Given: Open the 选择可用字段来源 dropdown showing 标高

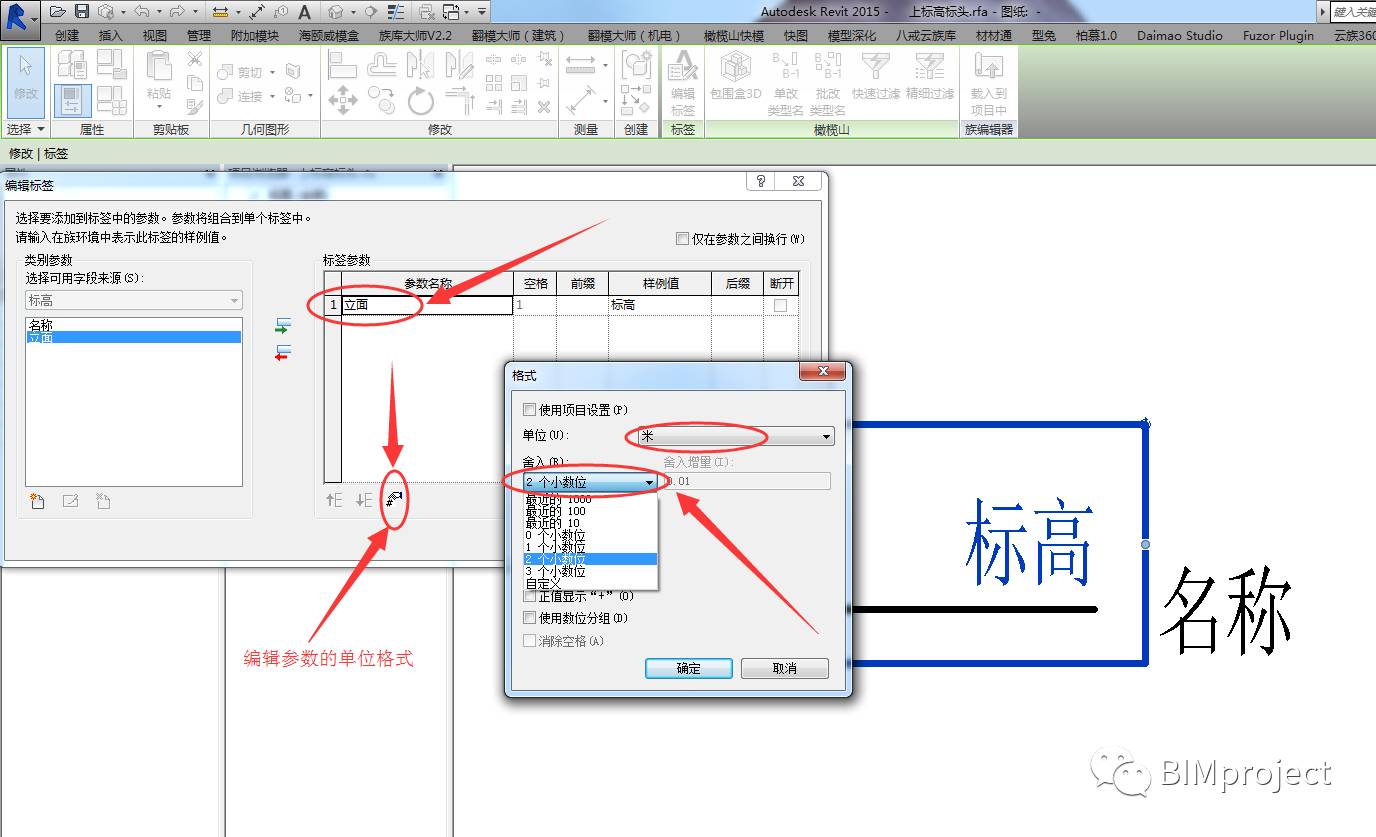Looking at the screenshot, I should [x=134, y=300].
